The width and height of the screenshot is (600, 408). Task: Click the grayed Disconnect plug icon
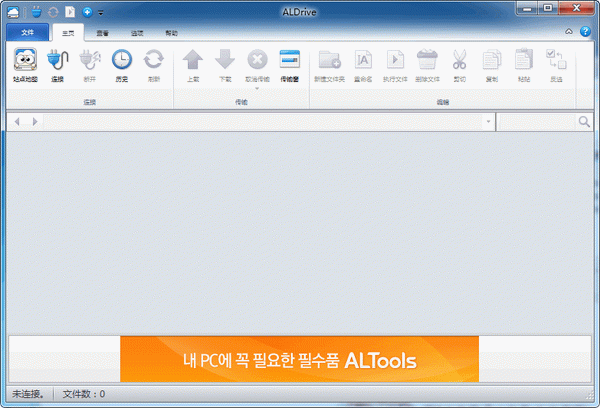[x=90, y=60]
